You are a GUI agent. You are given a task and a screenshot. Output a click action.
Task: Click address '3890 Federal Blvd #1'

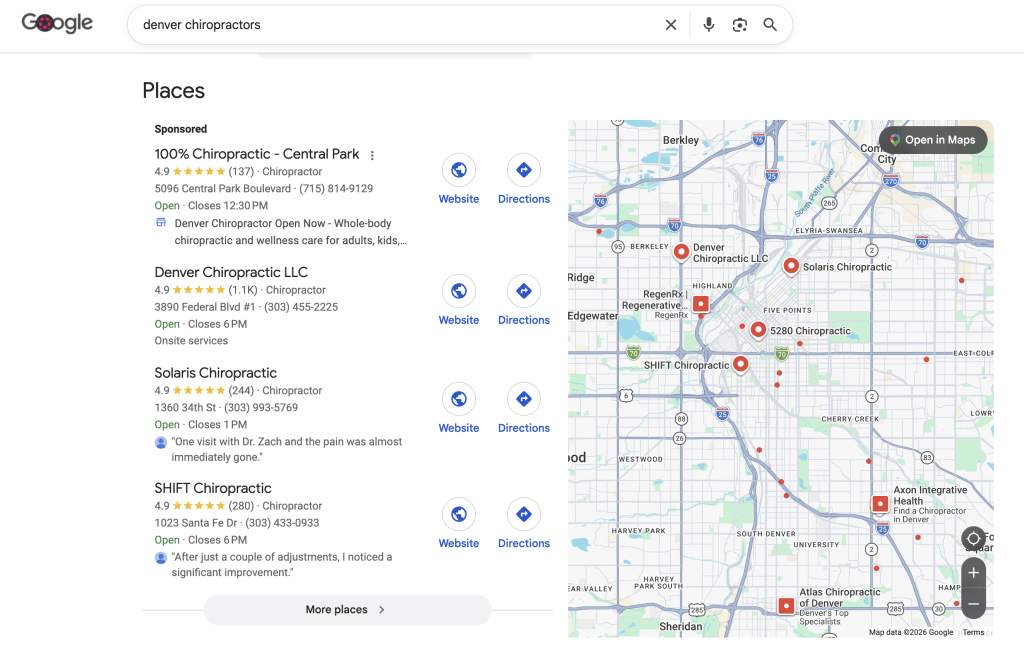pyautogui.click(x=205, y=307)
